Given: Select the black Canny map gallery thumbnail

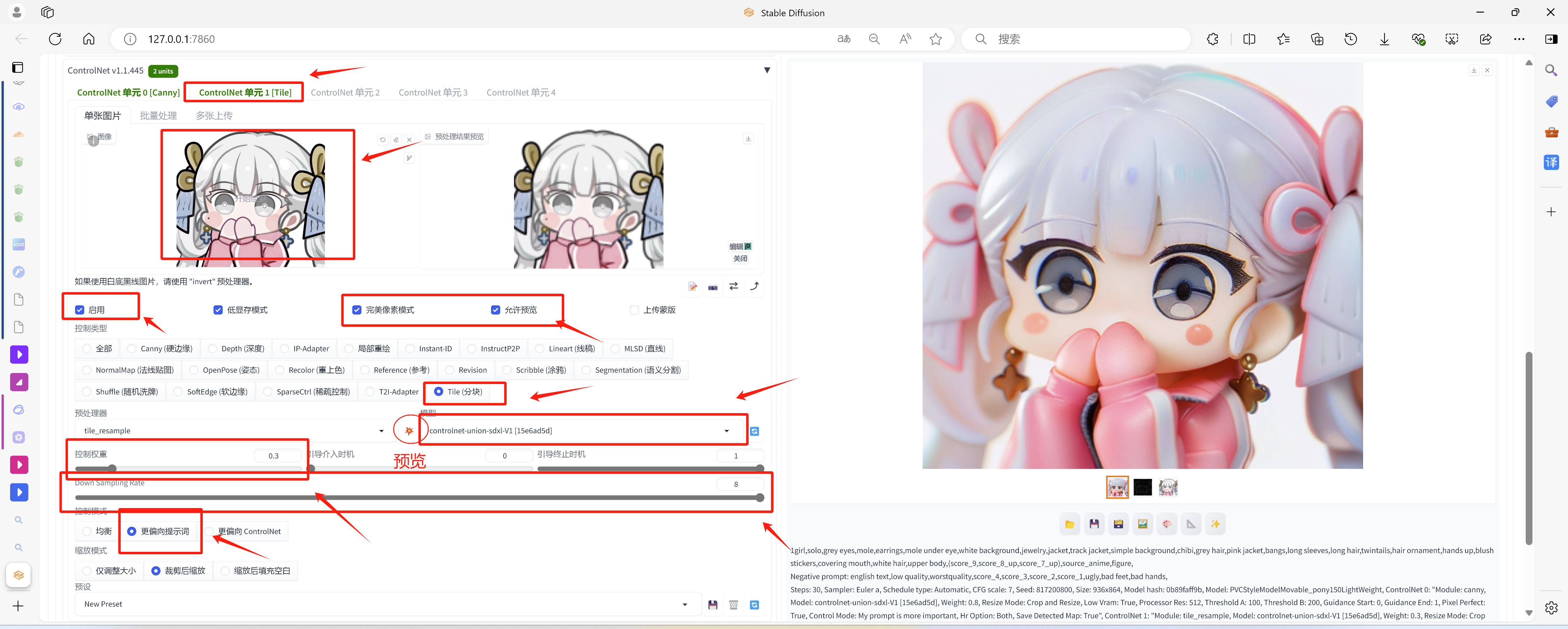Looking at the screenshot, I should [1143, 487].
